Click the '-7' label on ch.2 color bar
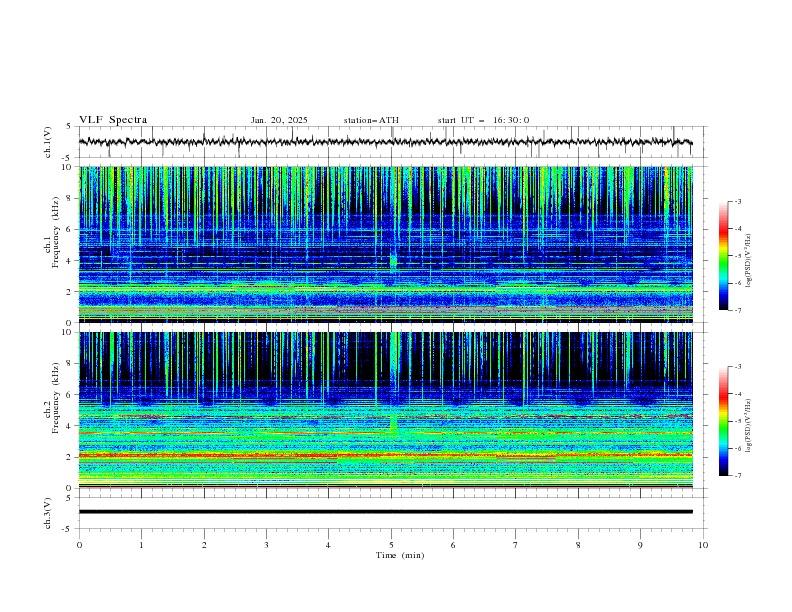Viewport: 792px width, 612px height. click(x=737, y=476)
